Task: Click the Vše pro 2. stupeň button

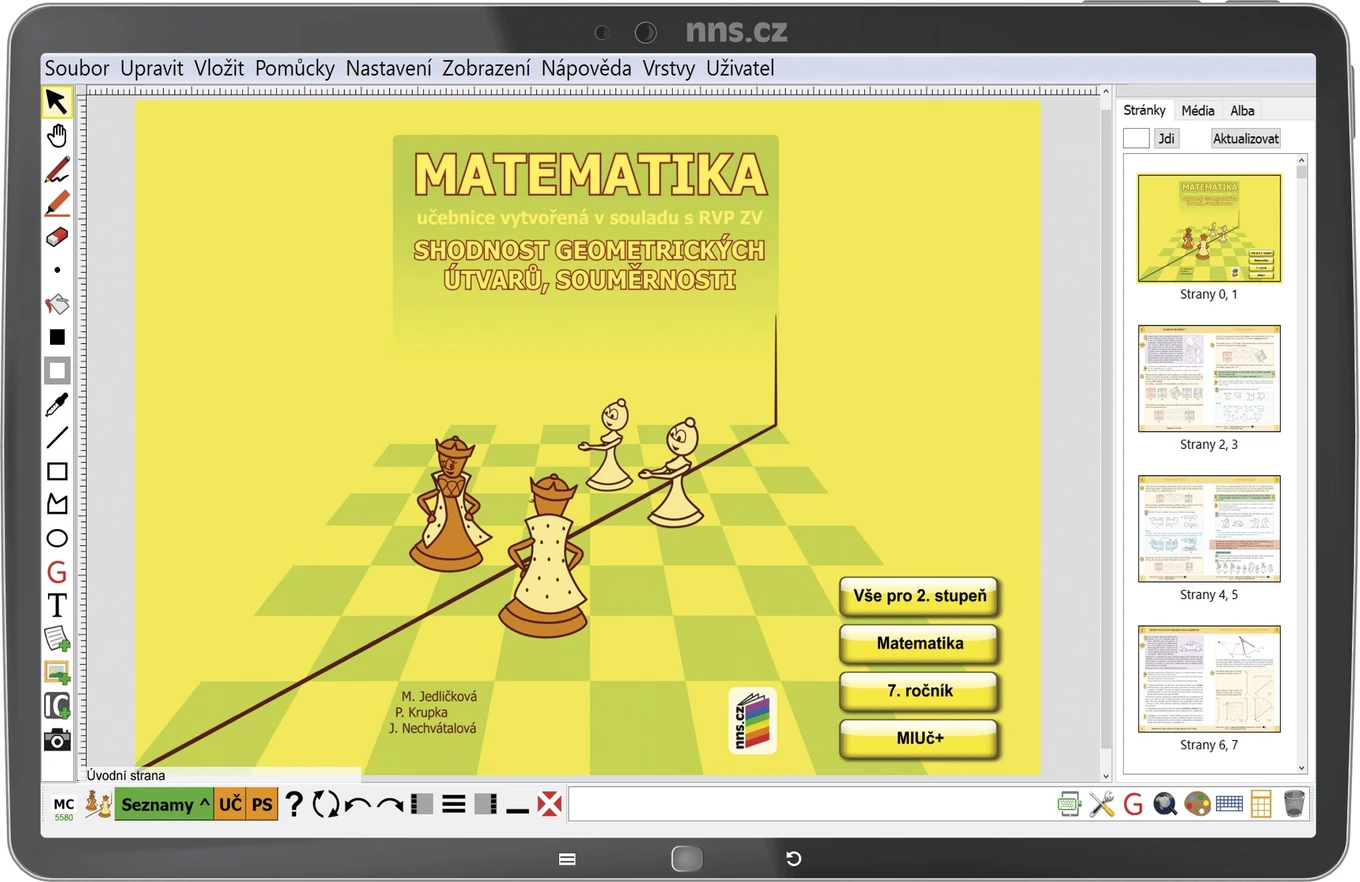Action: (919, 597)
